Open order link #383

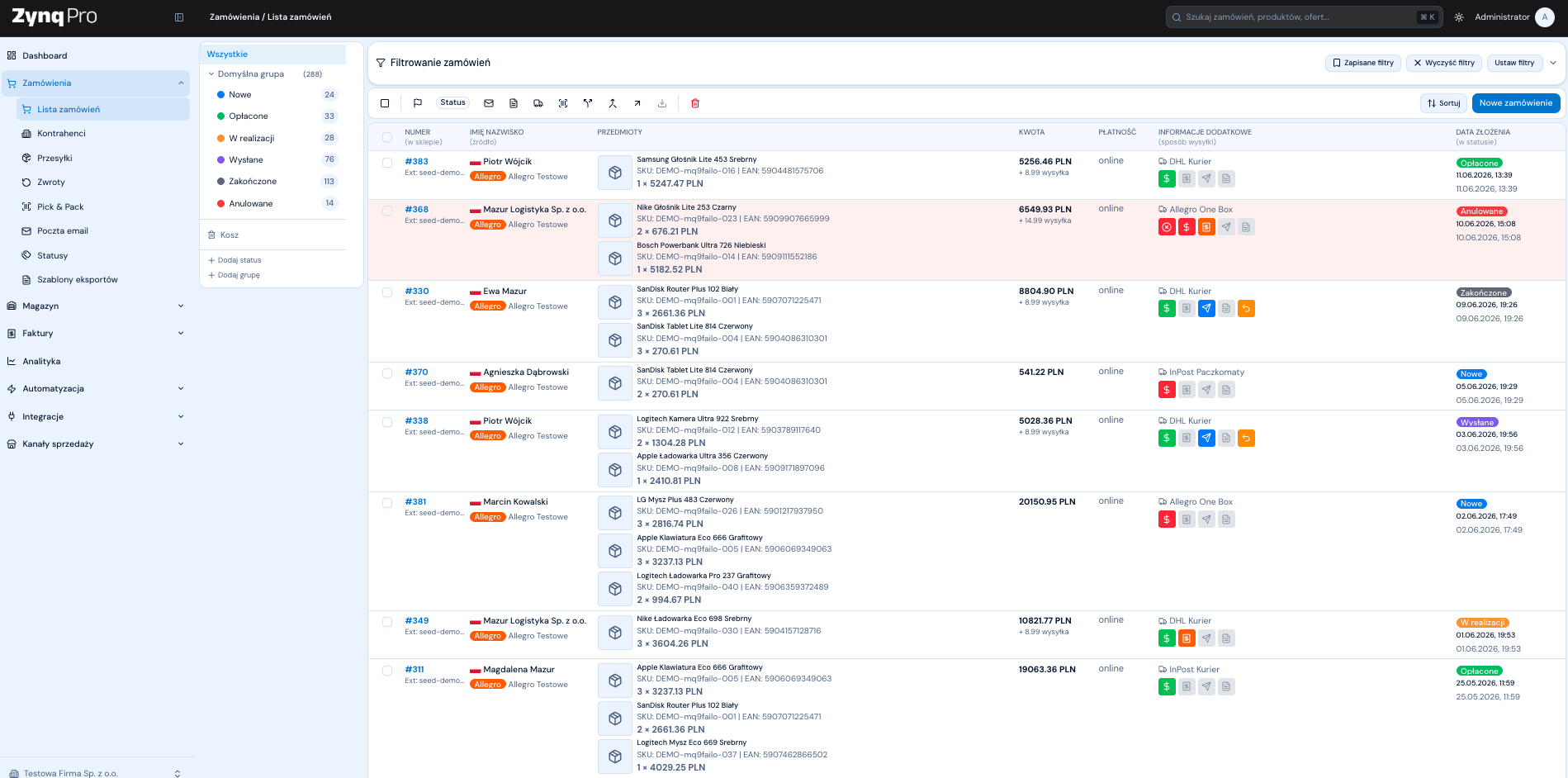[416, 162]
